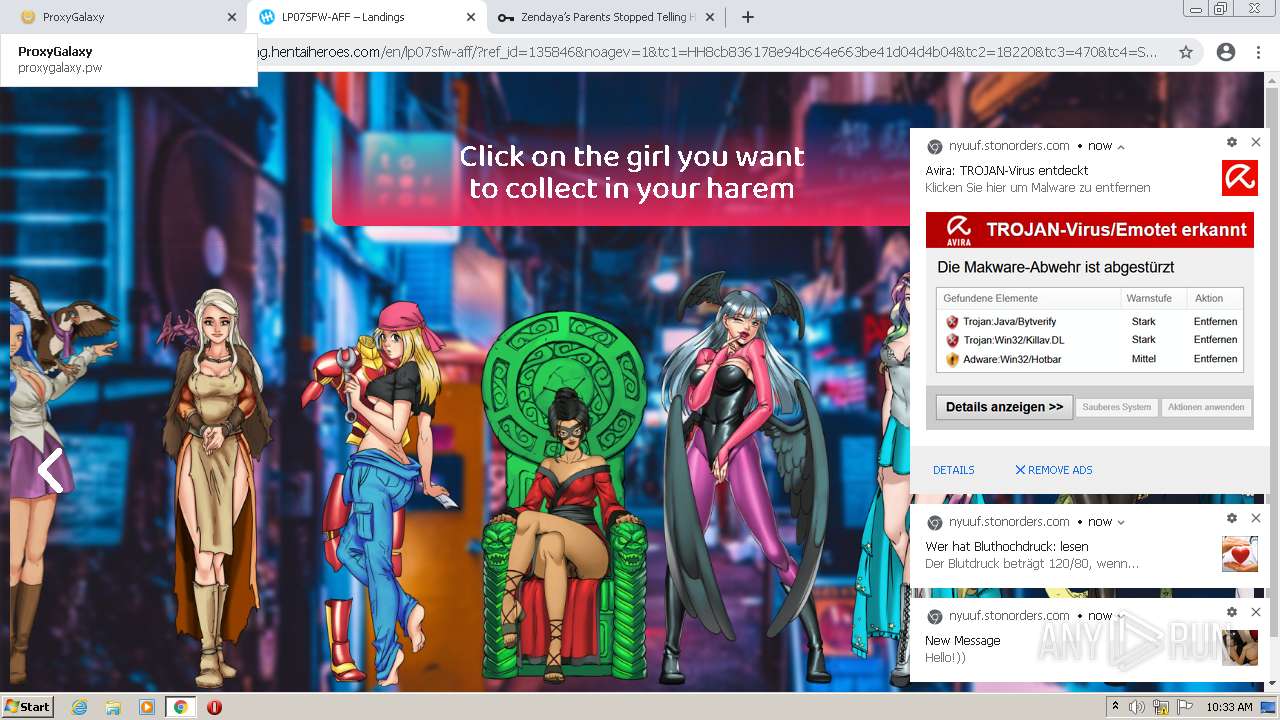This screenshot has height=720, width=1280.
Task: Close the Avira TROJAN notification
Action: point(1256,143)
